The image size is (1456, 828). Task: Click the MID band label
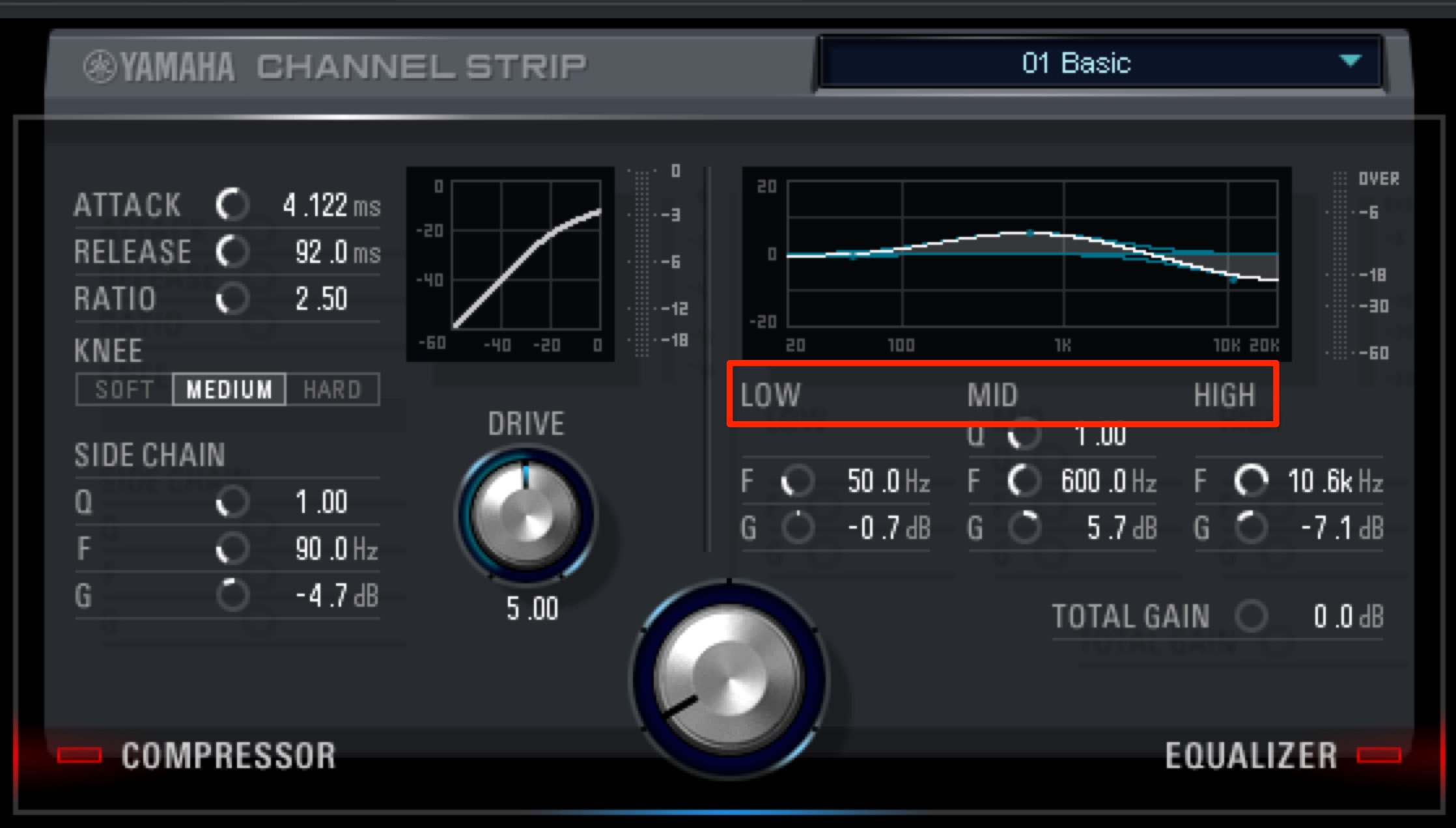992,395
